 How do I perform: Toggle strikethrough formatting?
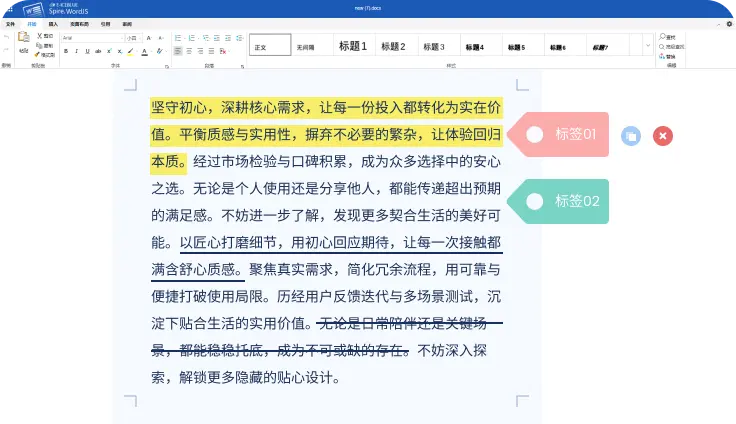point(98,51)
